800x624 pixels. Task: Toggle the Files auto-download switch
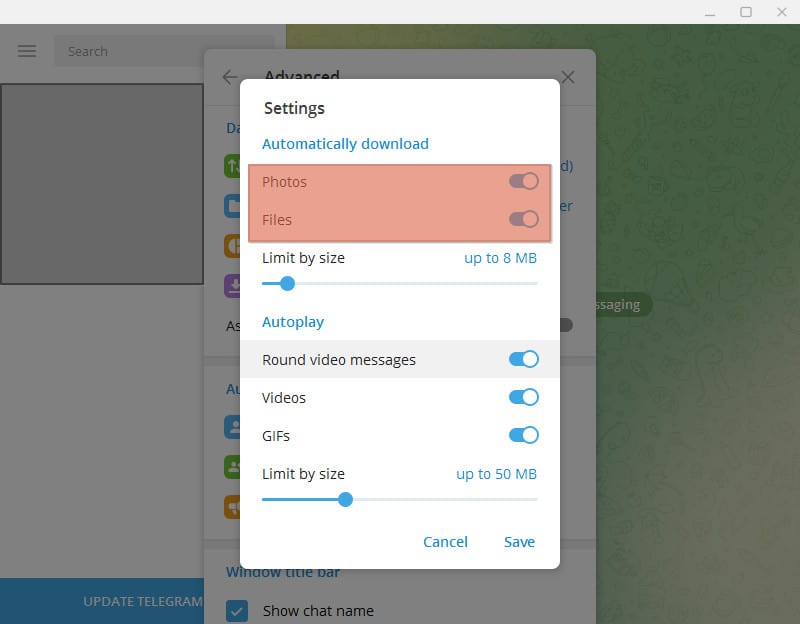[523, 219]
